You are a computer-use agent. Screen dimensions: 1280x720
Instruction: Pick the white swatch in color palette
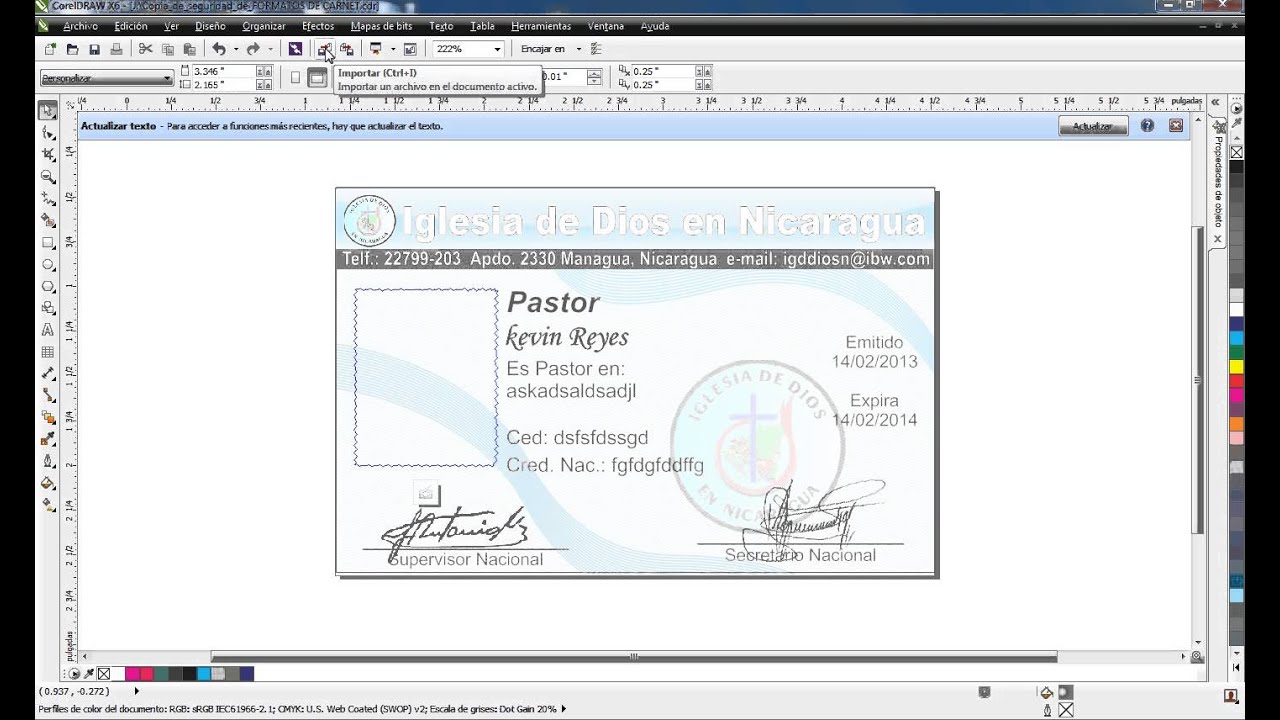[1237, 309]
